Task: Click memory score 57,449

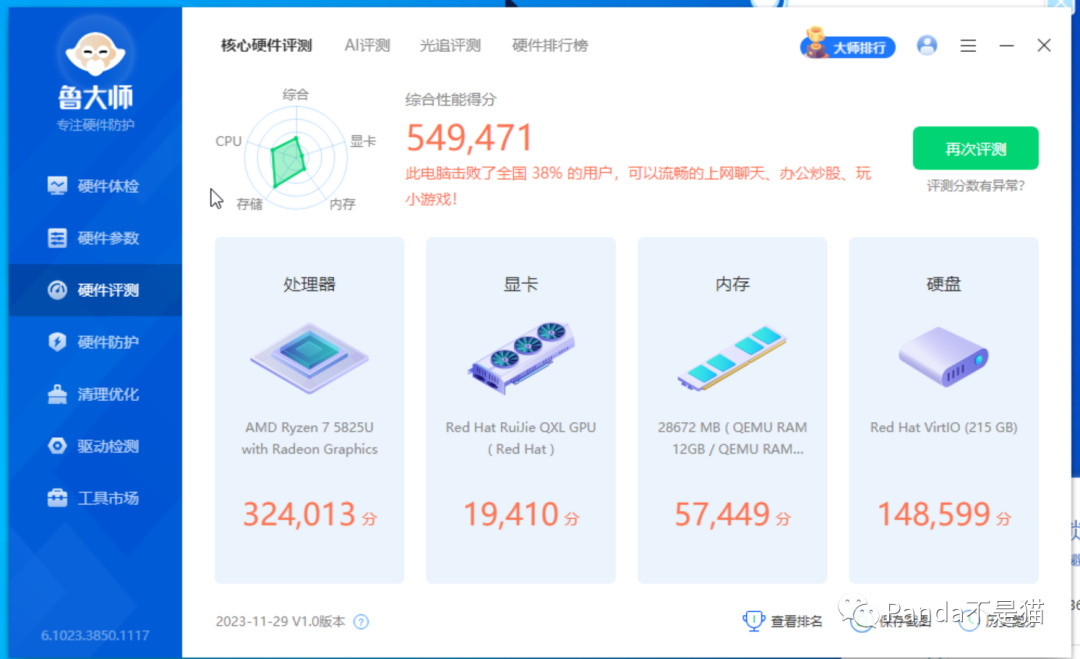Action: pos(722,514)
